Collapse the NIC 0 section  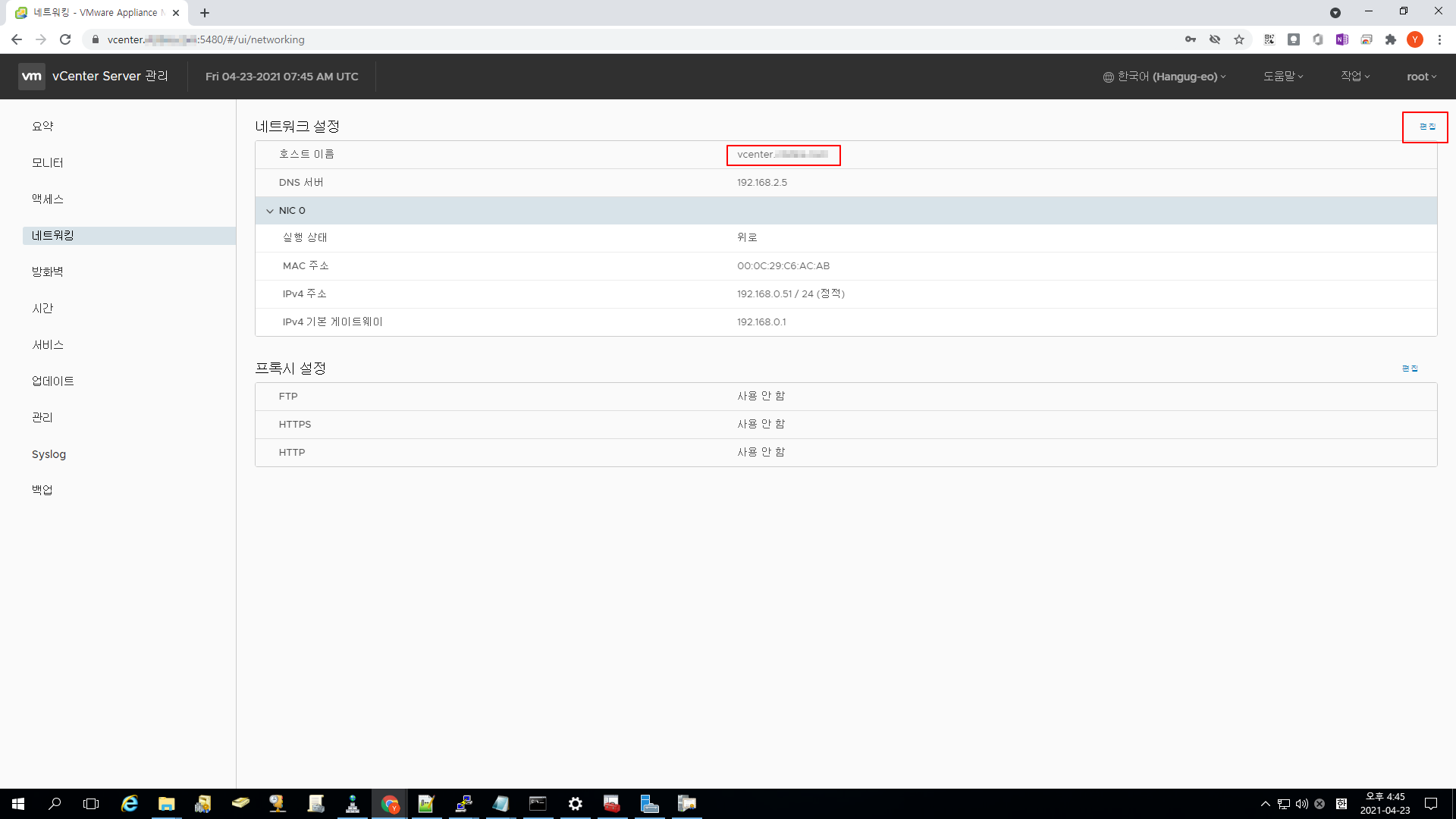click(270, 211)
